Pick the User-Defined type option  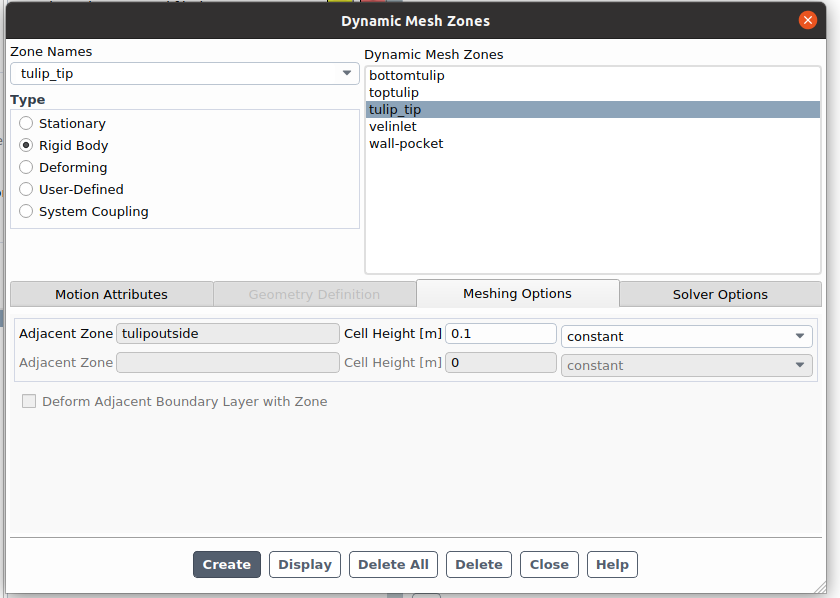[26, 190]
